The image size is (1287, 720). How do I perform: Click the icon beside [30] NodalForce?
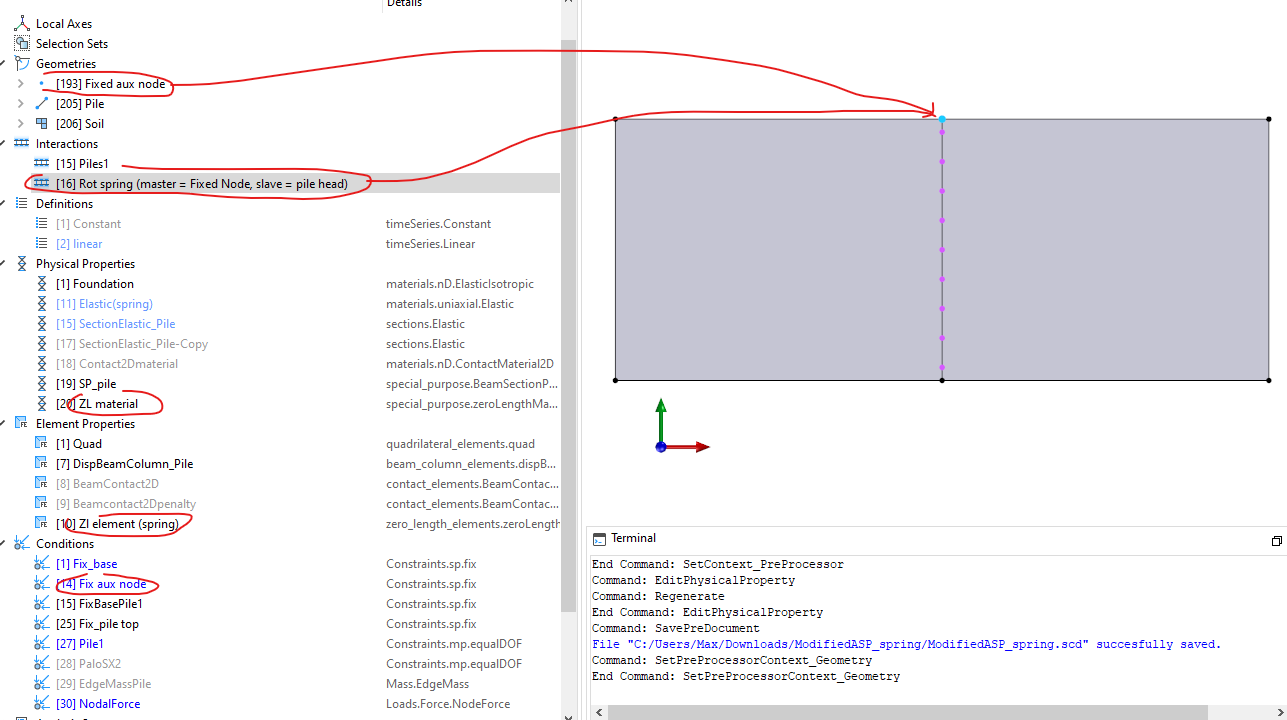[42, 703]
